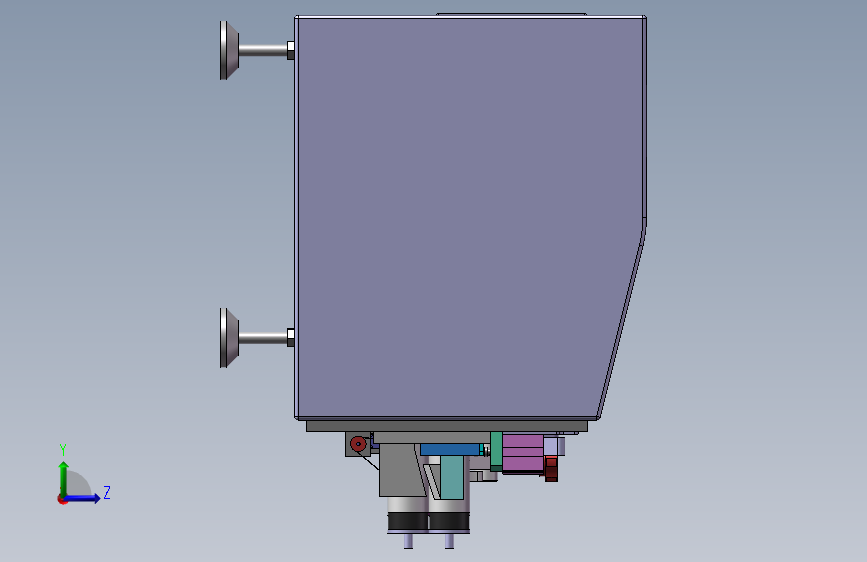Viewport: 867px width, 562px height.
Task: Select the blue Z-axis arrow of the triad
Action: tap(83, 498)
